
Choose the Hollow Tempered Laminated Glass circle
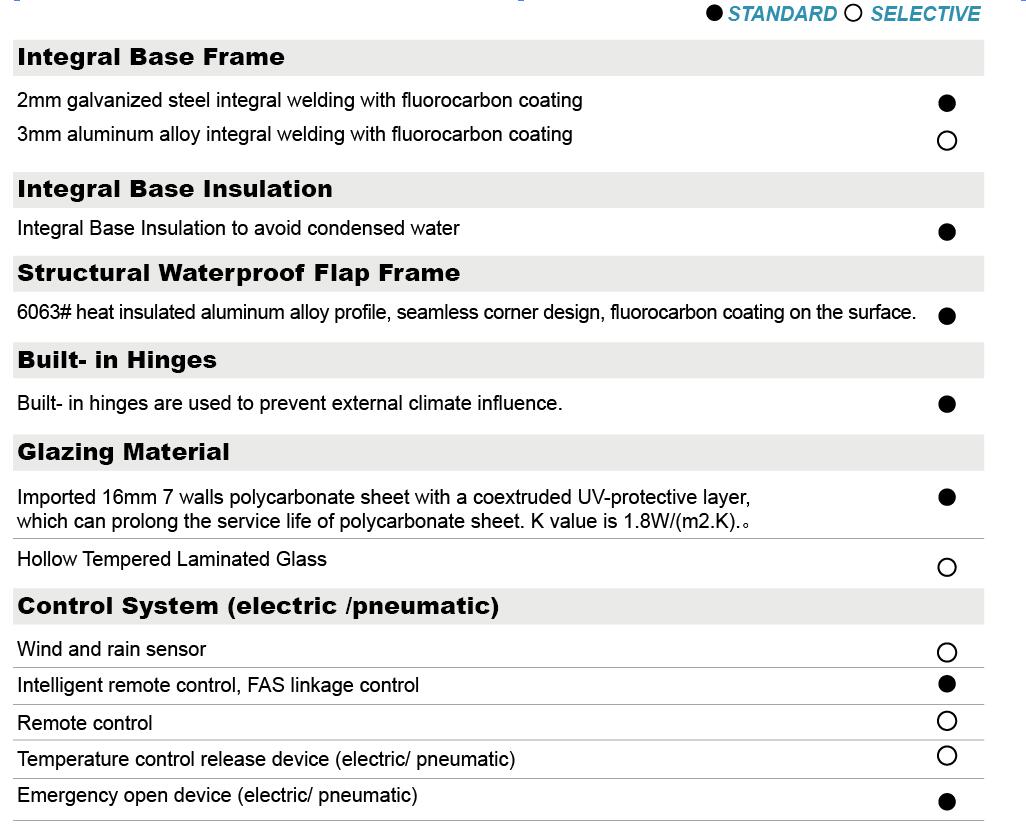tap(947, 568)
